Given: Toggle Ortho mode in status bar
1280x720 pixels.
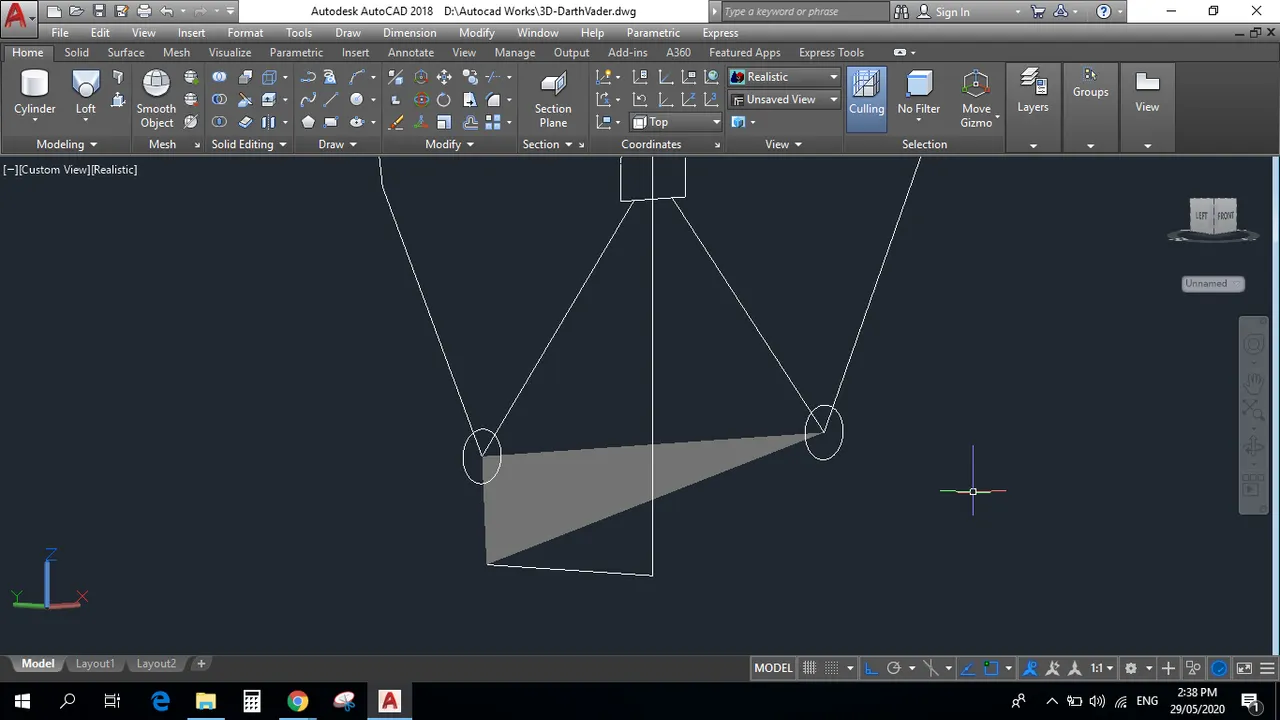Looking at the screenshot, I should click(x=870, y=668).
